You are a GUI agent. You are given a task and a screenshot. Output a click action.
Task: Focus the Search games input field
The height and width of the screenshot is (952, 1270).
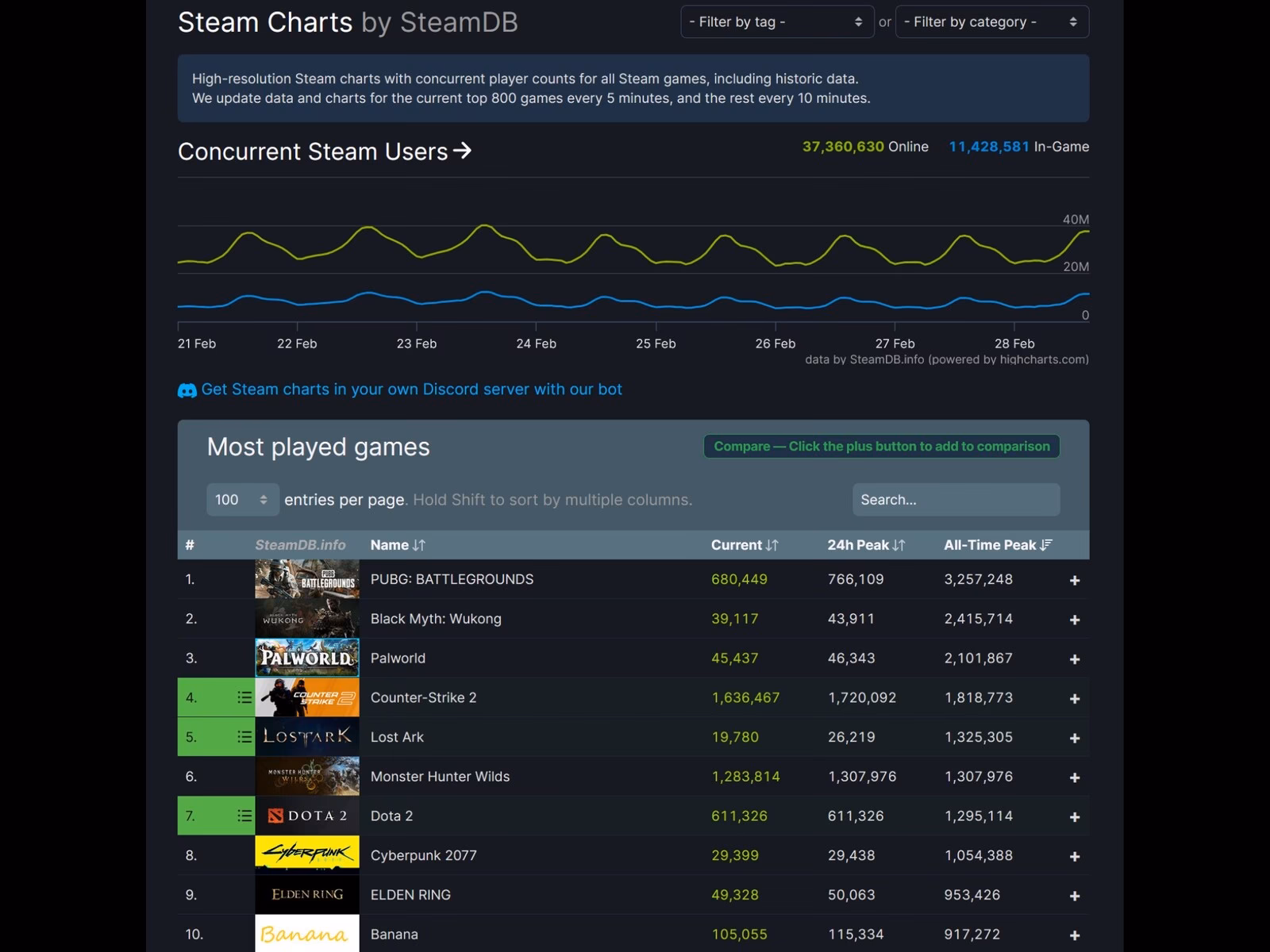pyautogui.click(x=956, y=500)
